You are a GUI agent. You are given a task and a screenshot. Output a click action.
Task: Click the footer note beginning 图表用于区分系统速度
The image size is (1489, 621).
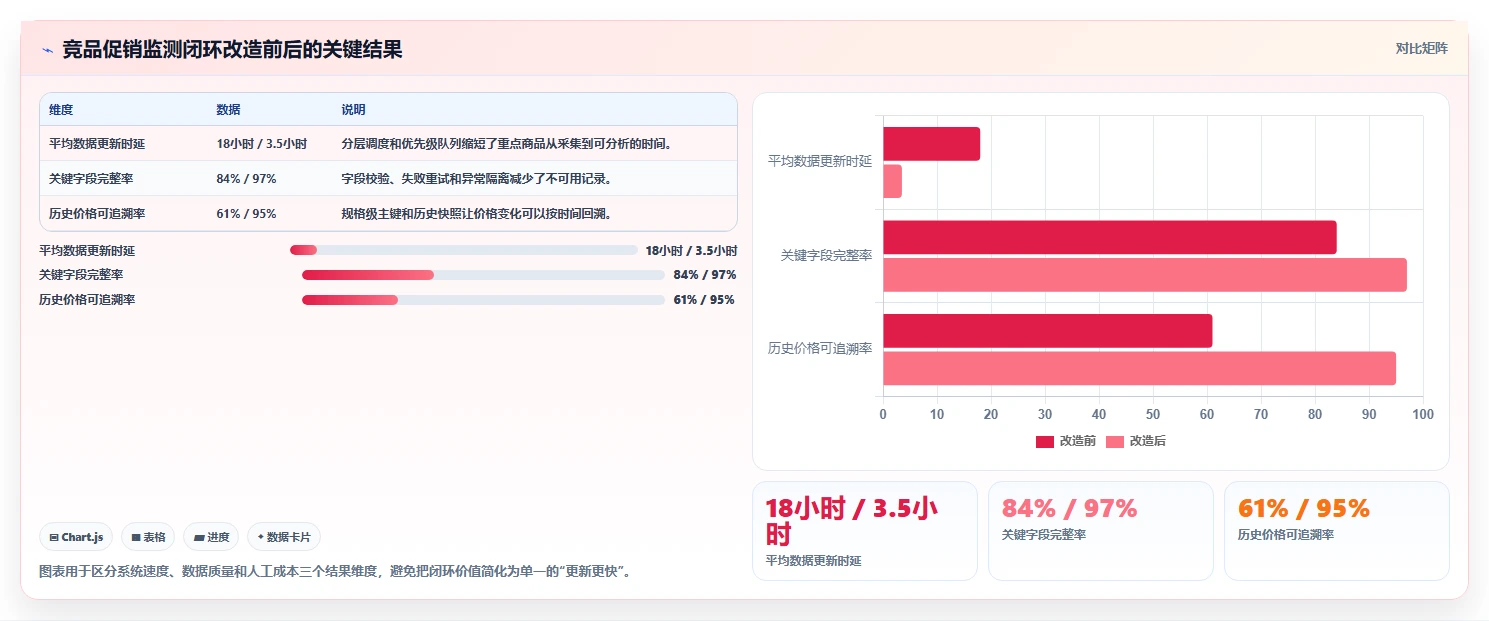334,572
